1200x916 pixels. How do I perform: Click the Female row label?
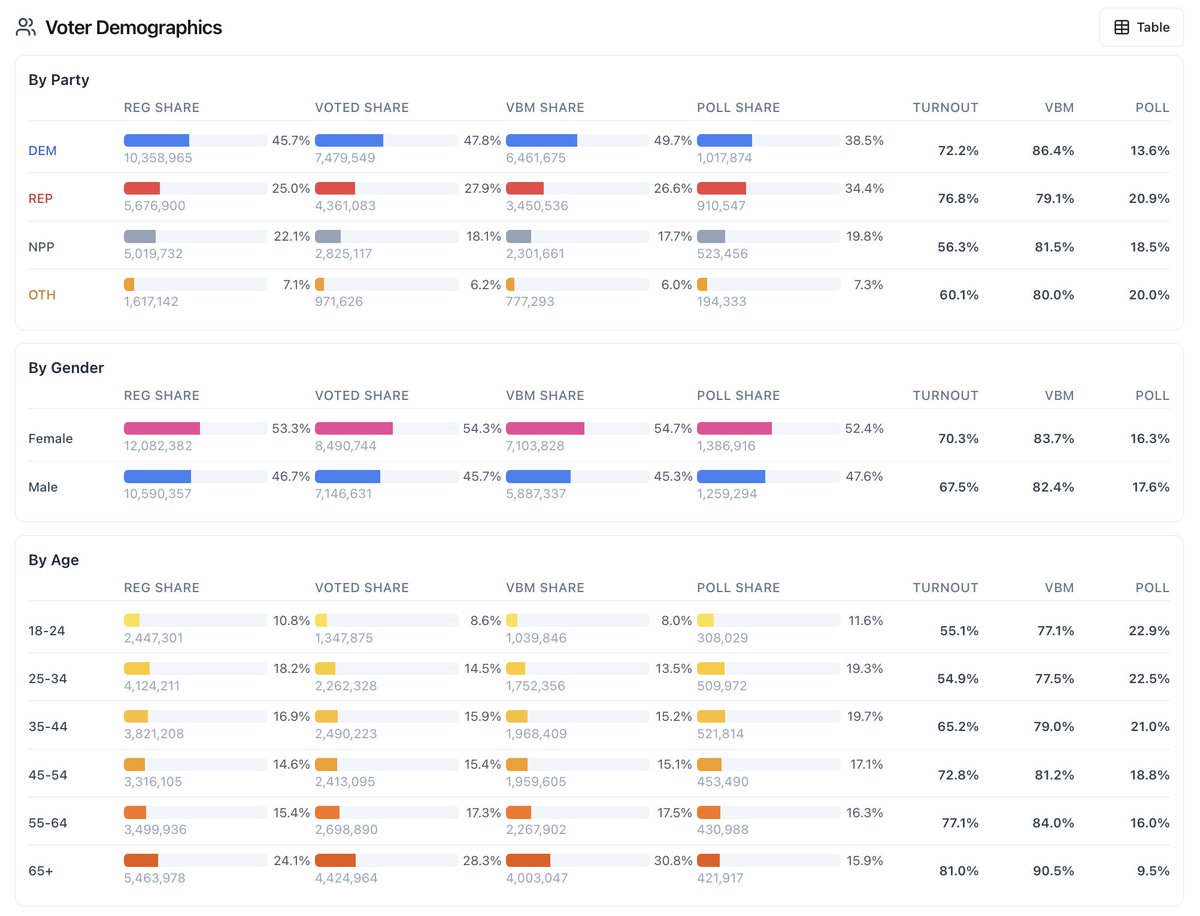[x=50, y=438]
